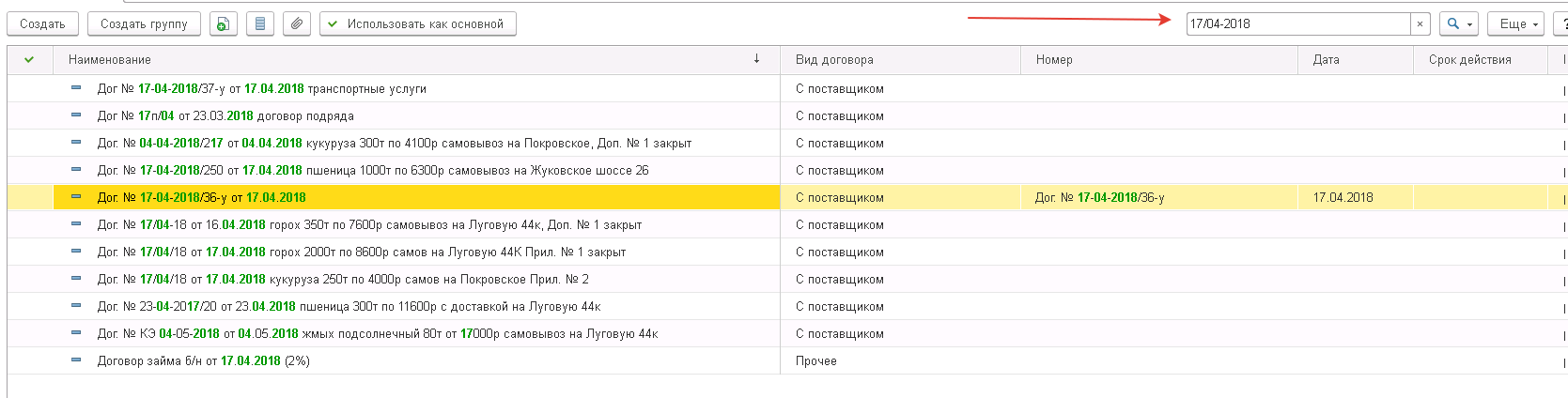
Task: Expand the Еще menu
Action: 1515,23
